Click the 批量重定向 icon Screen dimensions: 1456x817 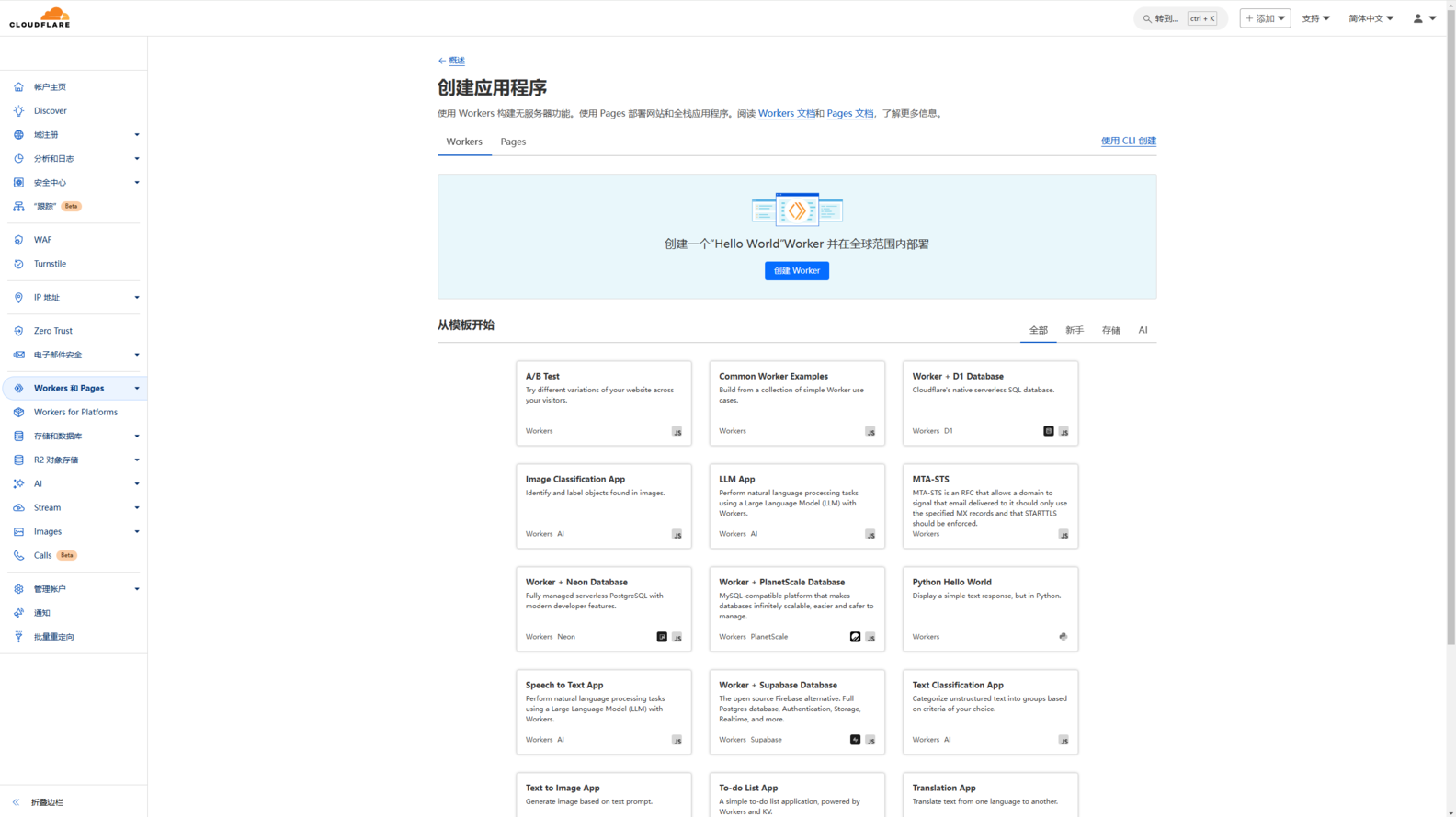(x=18, y=636)
